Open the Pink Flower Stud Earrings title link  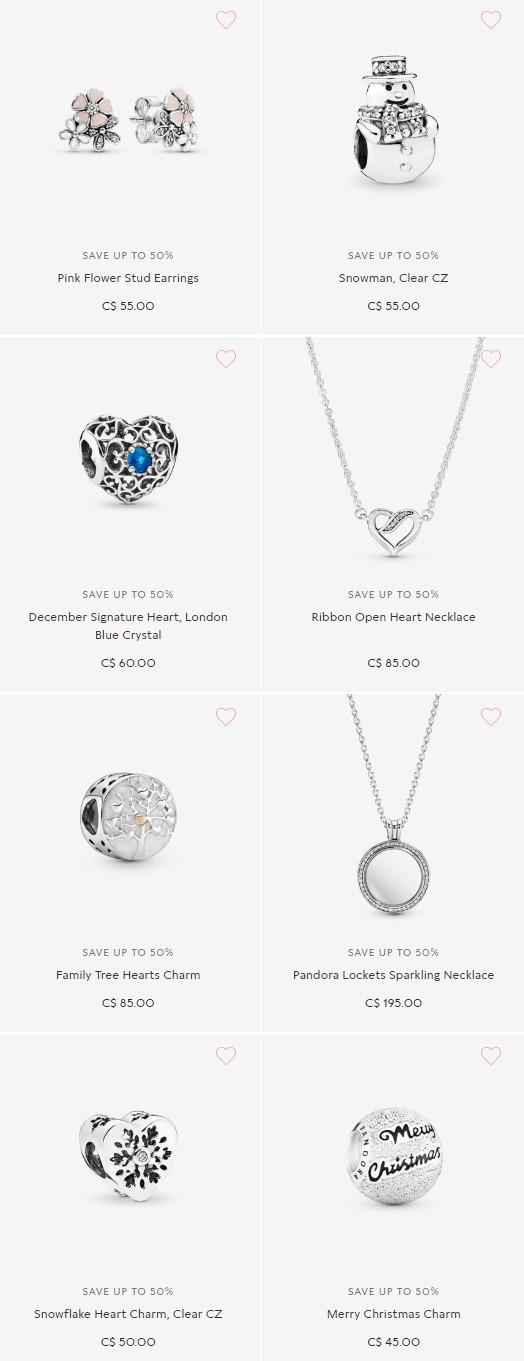tap(128, 278)
